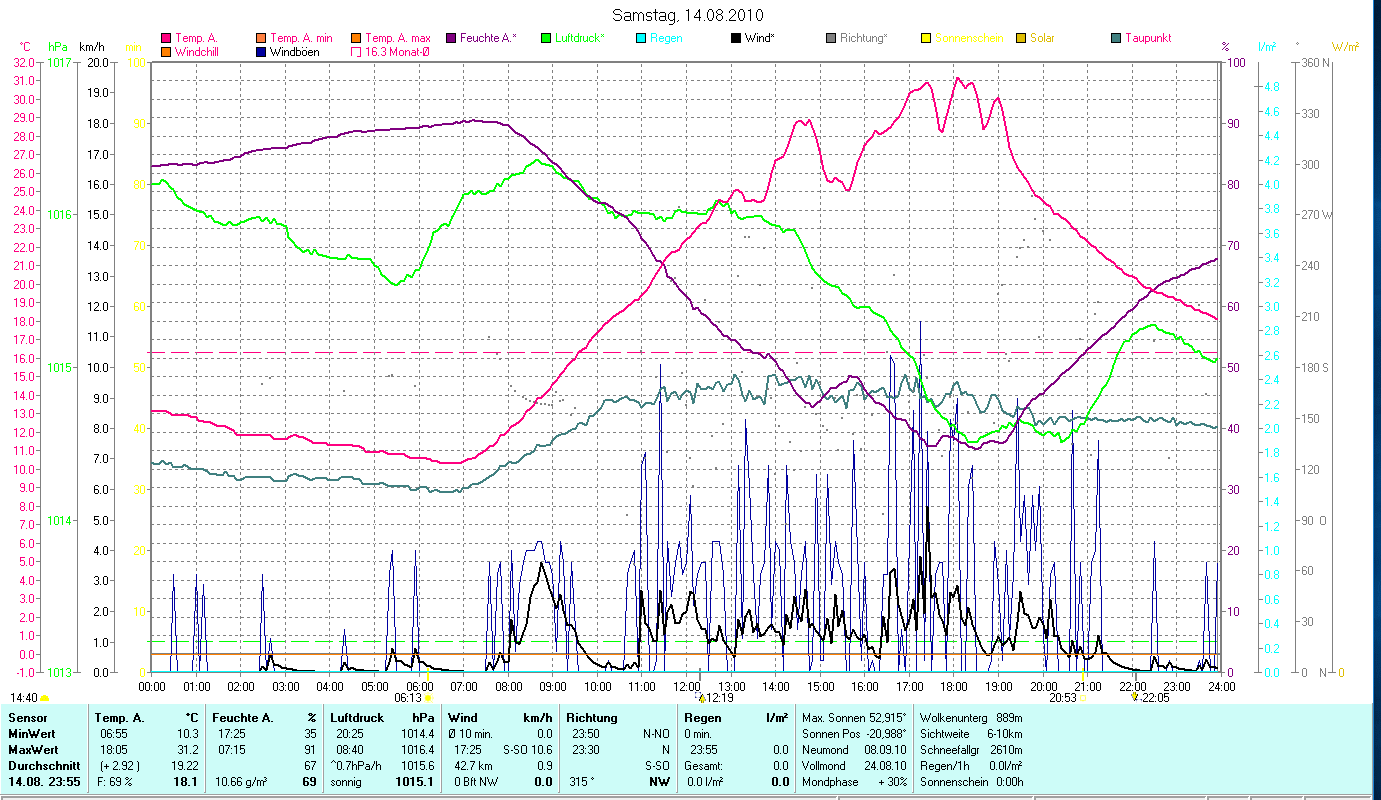Click the orange Windchill legend square
This screenshot has width=1381, height=800.
166,51
